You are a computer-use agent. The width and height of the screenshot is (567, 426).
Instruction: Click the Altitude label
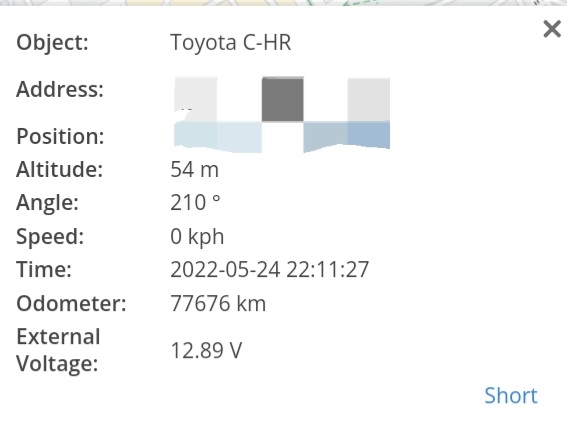pos(60,169)
